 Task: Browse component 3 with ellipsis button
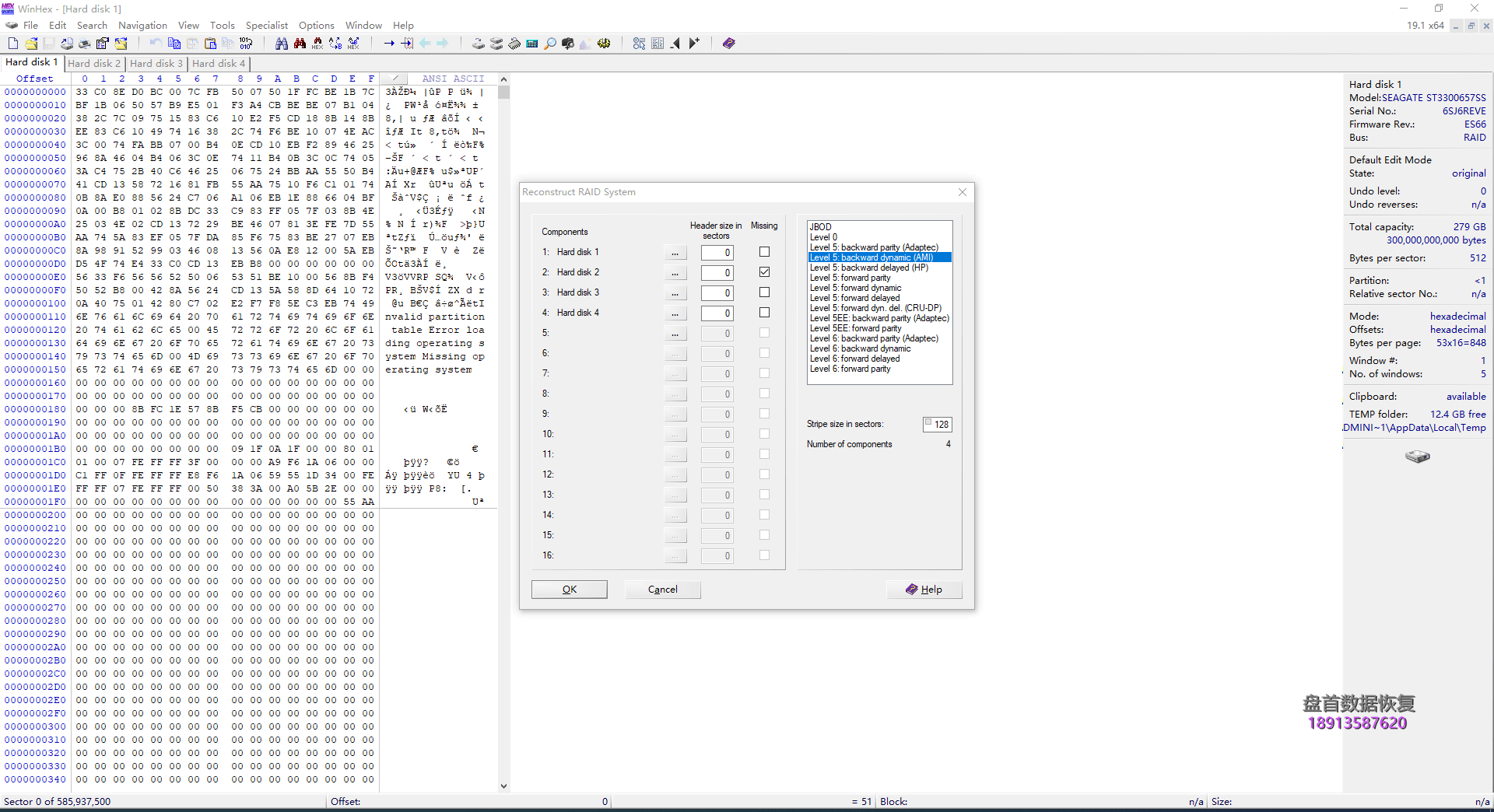pos(675,293)
